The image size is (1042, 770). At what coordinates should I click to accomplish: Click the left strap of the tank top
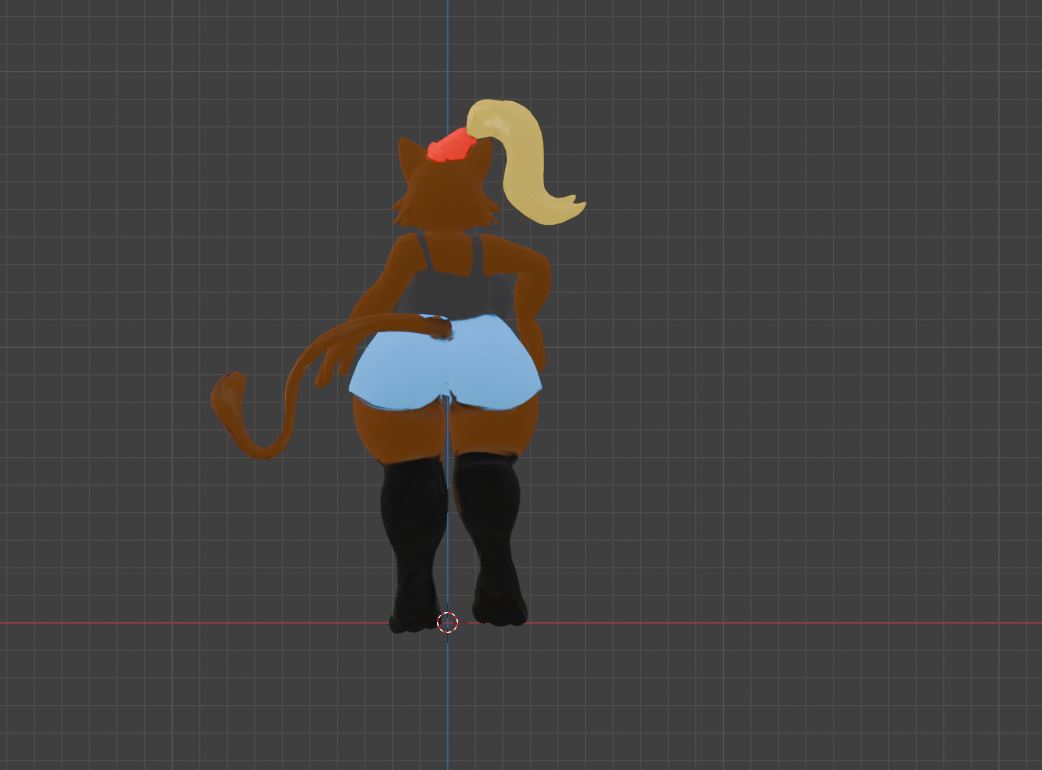click(x=423, y=254)
